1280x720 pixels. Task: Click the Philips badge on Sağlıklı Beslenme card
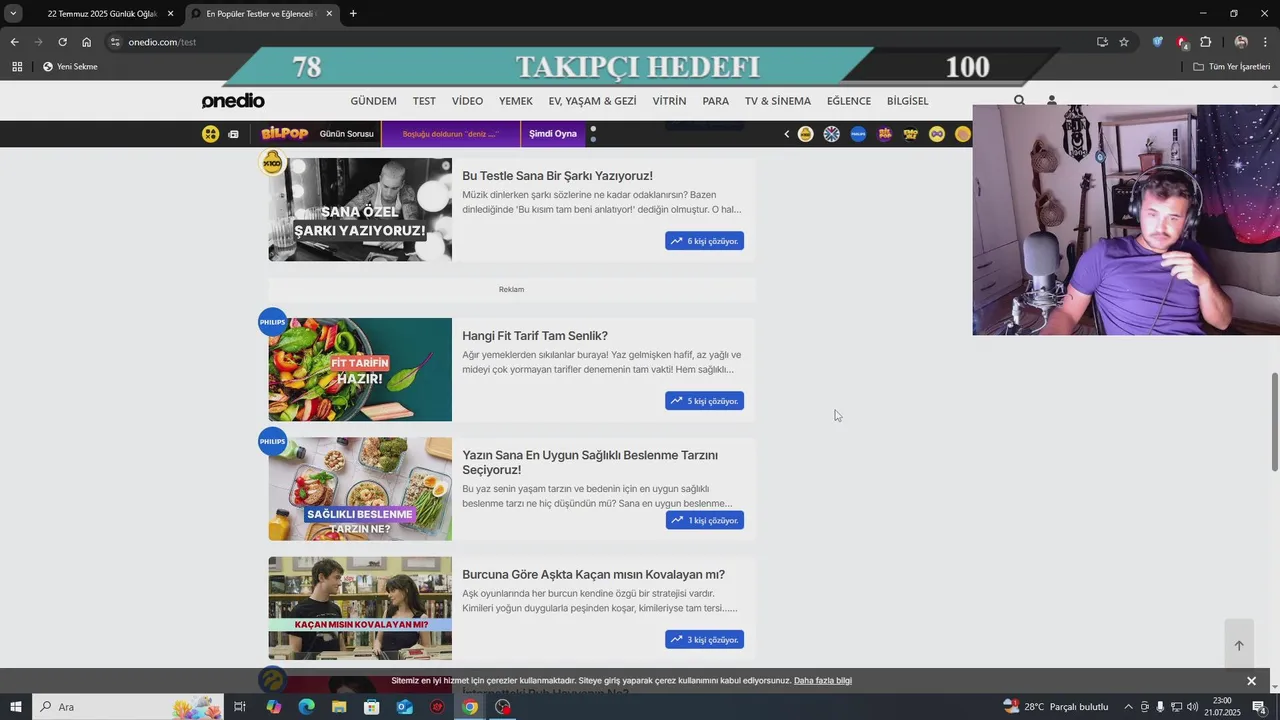272,441
